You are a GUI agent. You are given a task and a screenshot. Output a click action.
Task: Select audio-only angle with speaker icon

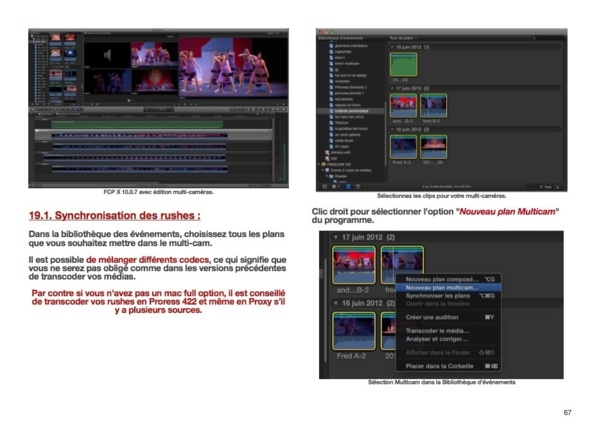[107, 55]
